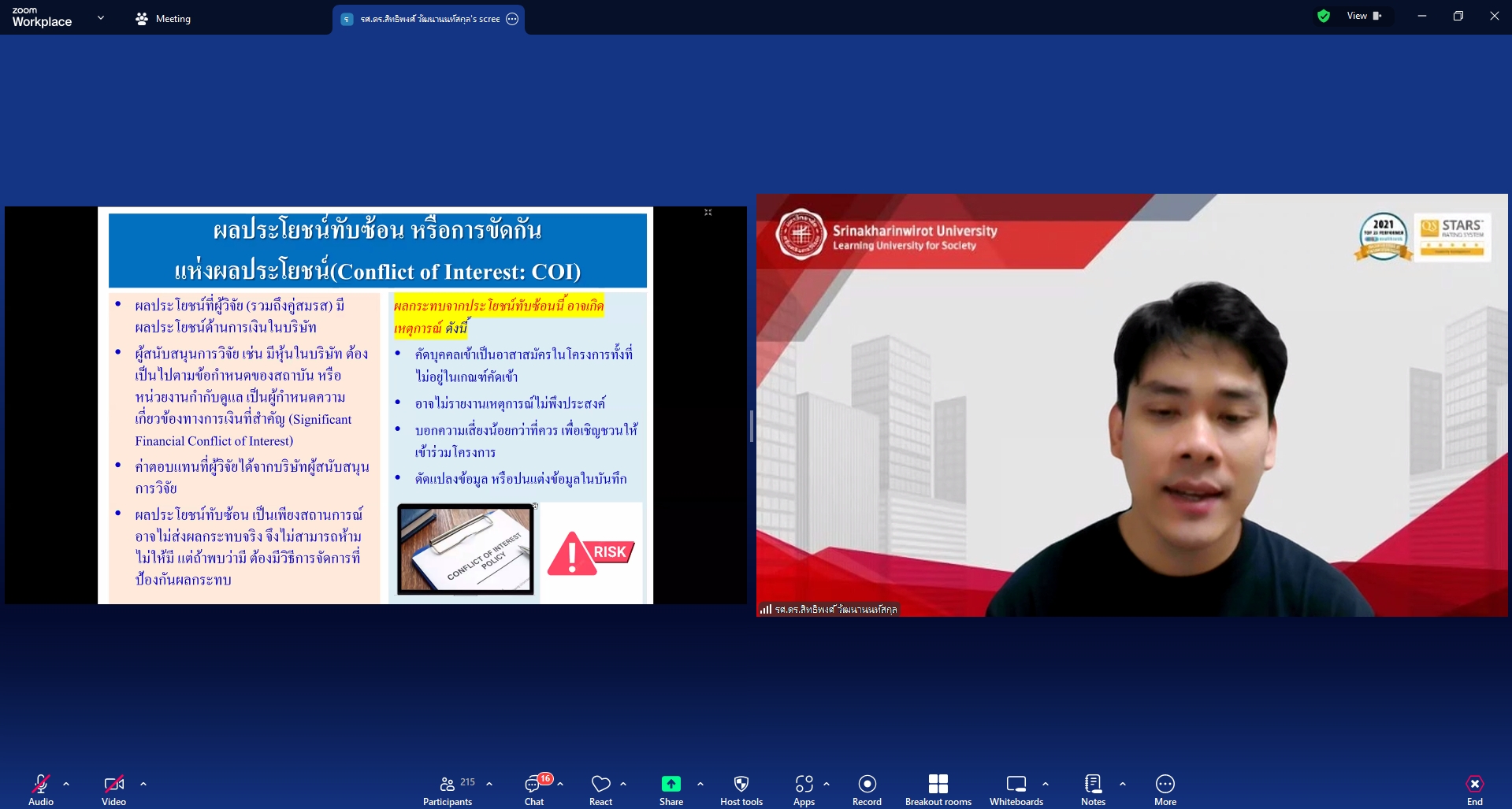Click the divider handle between slide and video
Viewport: 1512px width, 809px height.
752,426
